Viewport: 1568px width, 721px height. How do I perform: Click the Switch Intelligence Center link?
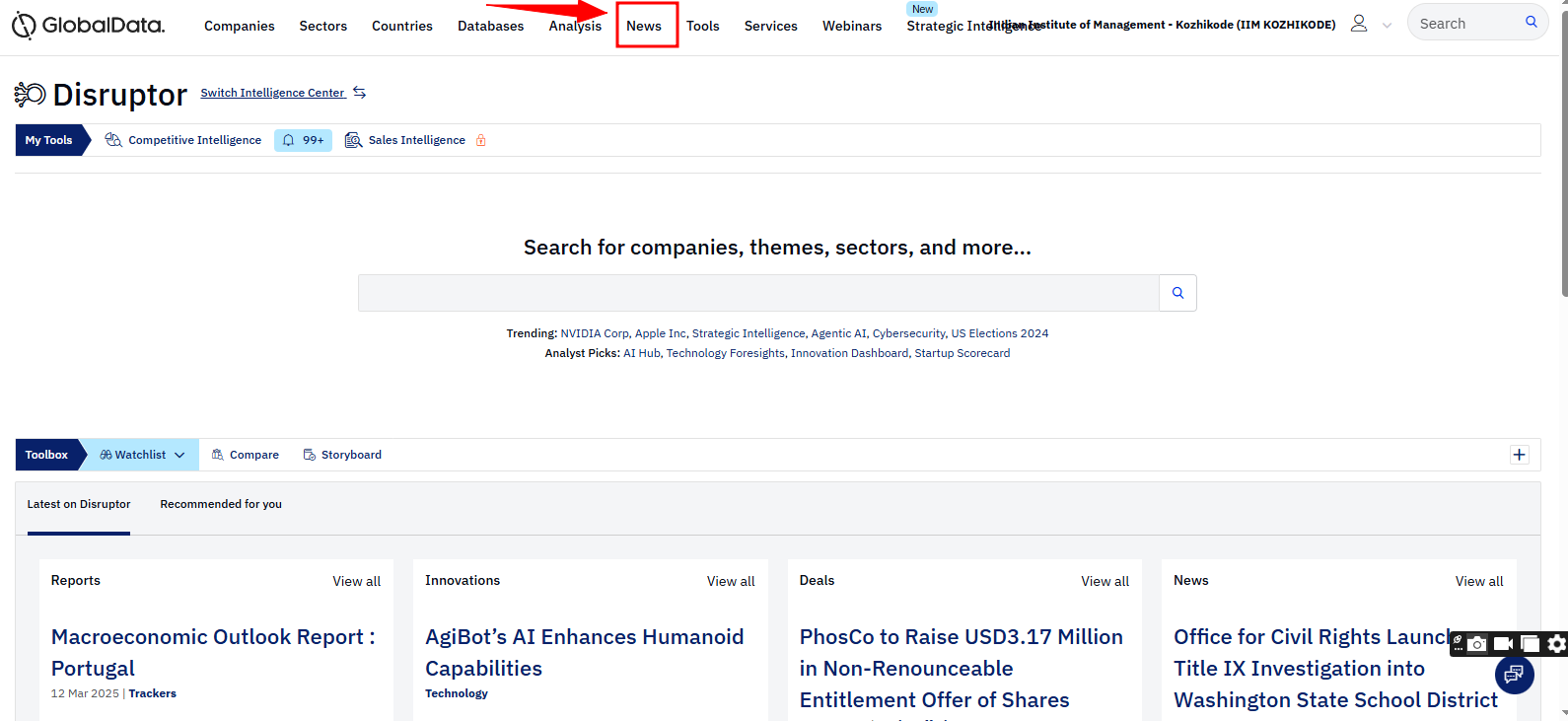point(273,93)
